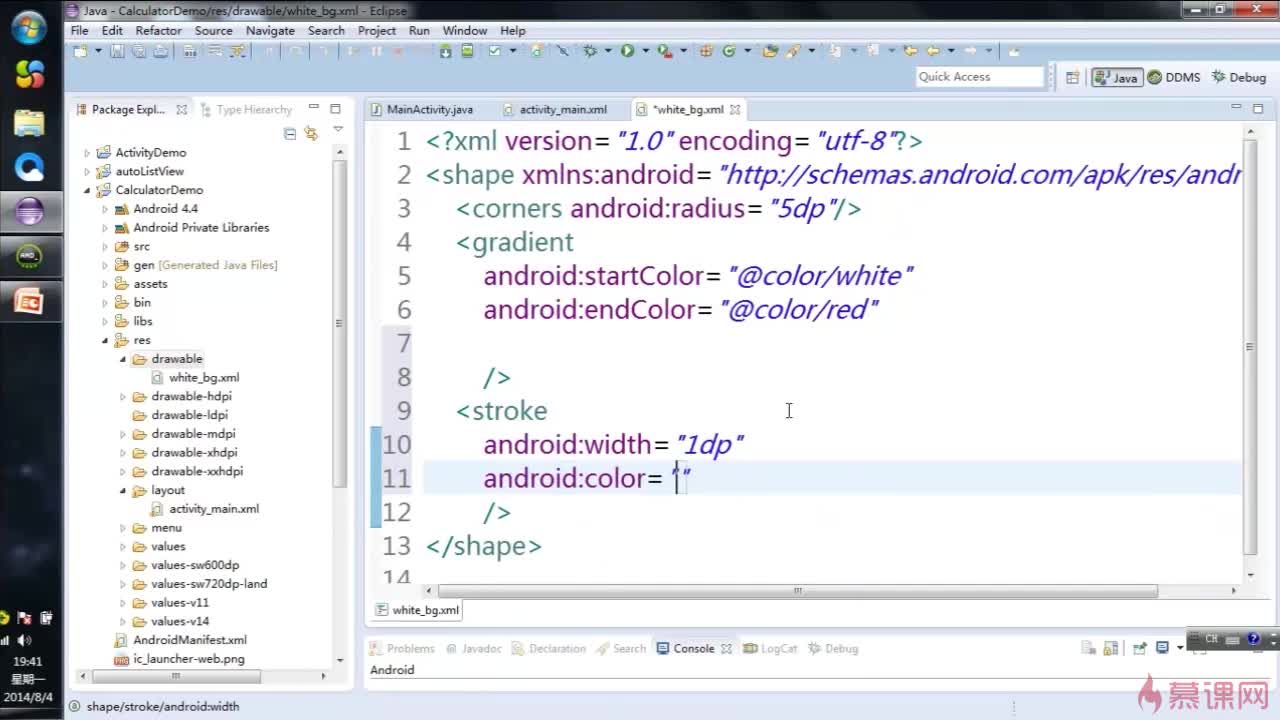Open the PowerPoint taskbar icon
The image size is (1280, 720).
[x=29, y=301]
